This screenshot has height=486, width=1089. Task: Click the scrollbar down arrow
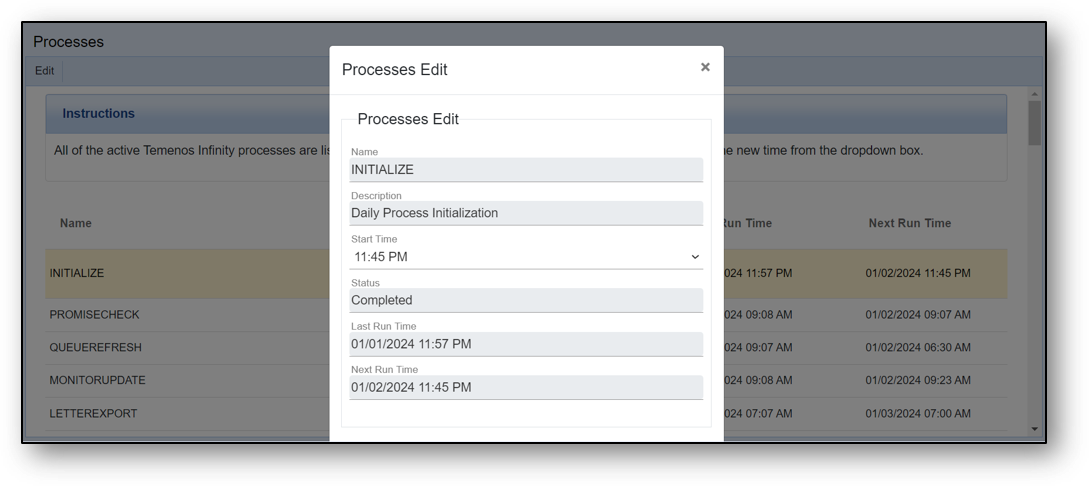click(1035, 429)
